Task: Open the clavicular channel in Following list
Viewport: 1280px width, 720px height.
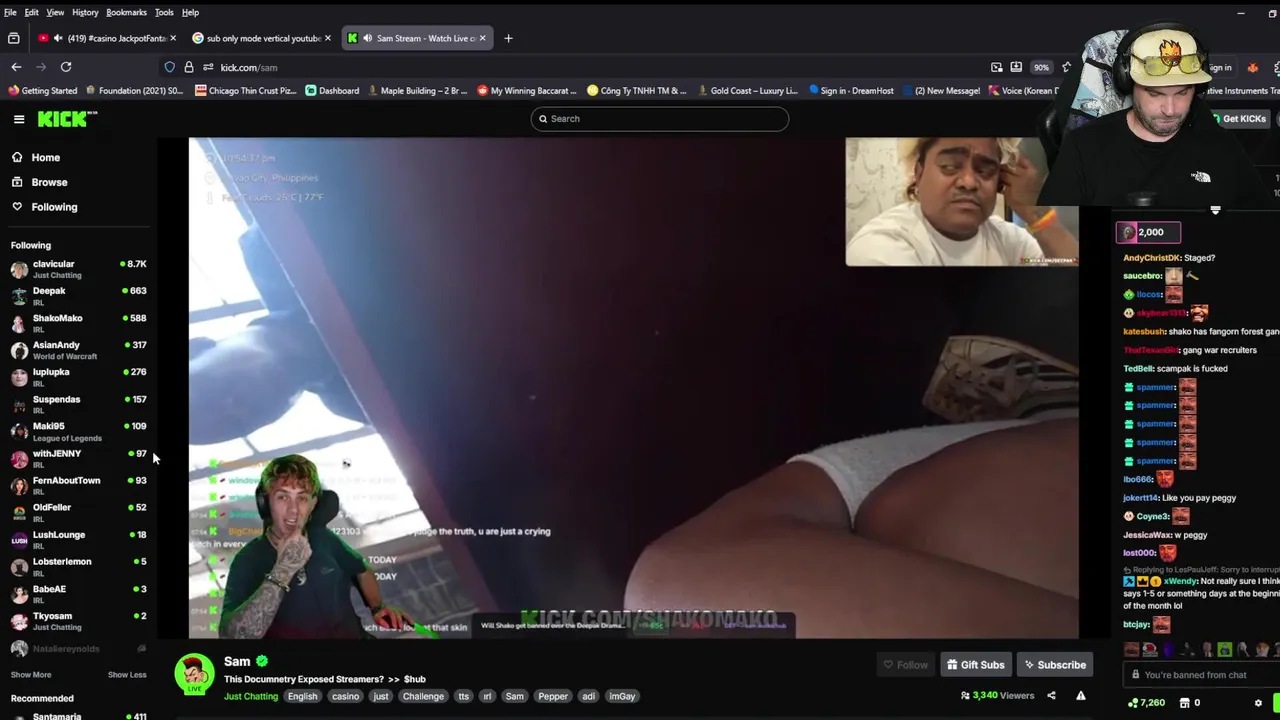Action: 78,269
